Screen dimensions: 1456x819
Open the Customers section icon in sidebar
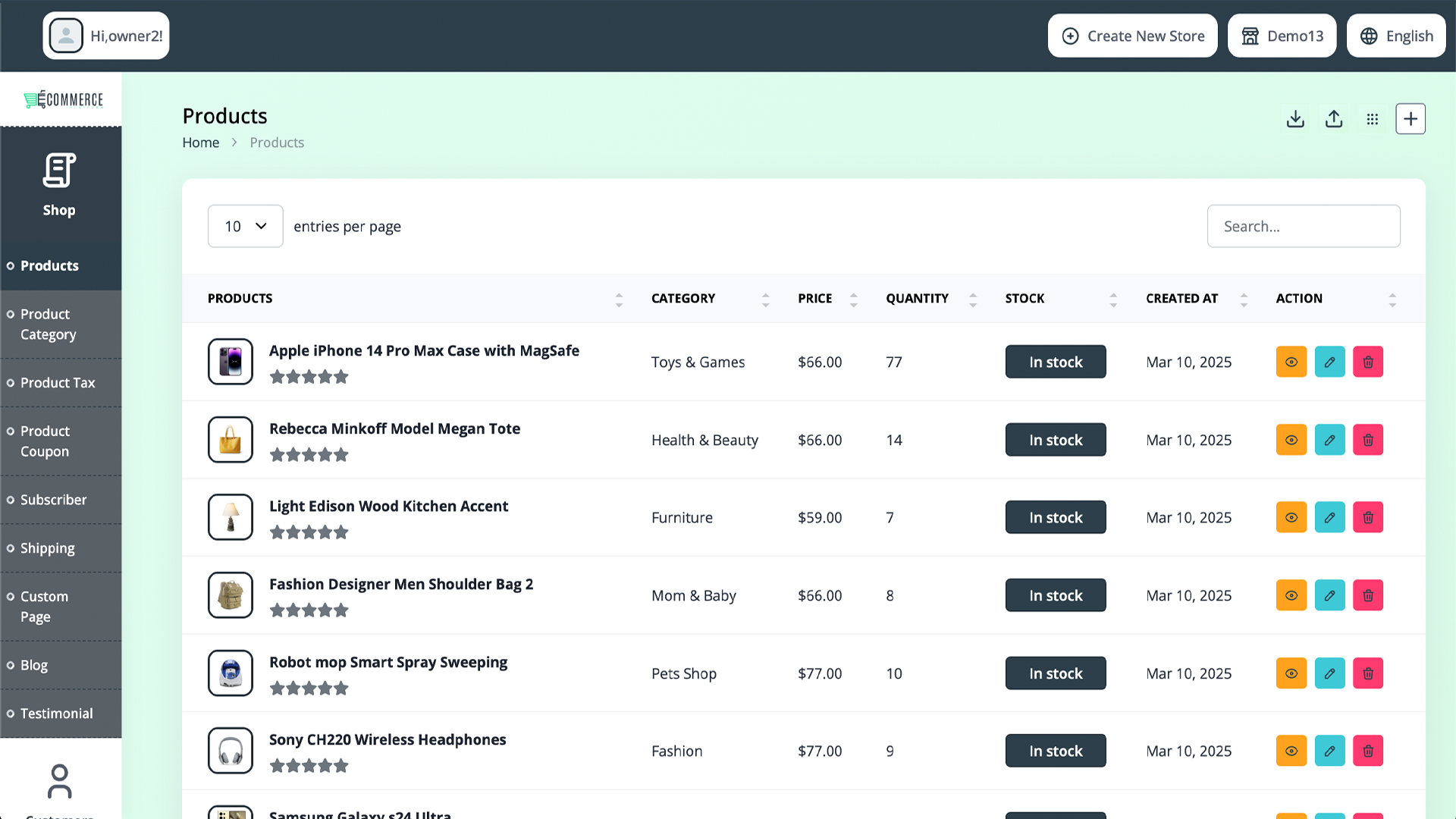[59, 781]
